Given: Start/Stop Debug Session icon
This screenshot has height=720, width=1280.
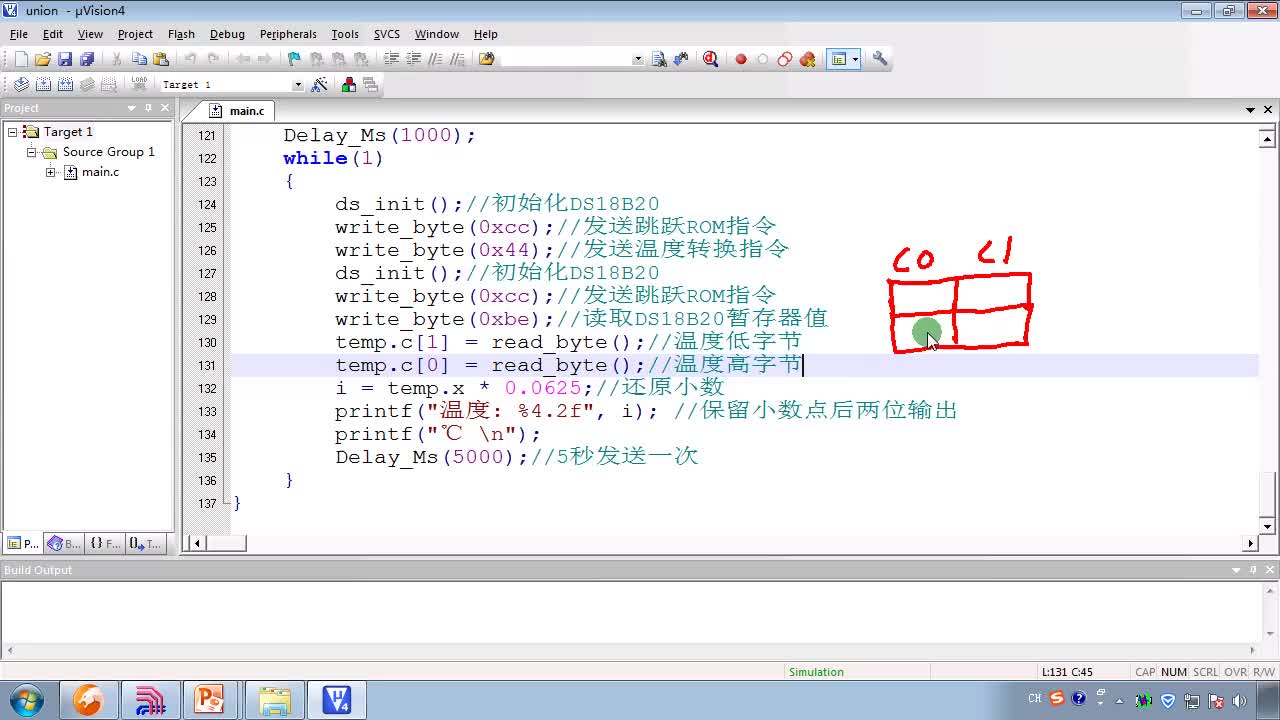Looking at the screenshot, I should click(710, 59).
